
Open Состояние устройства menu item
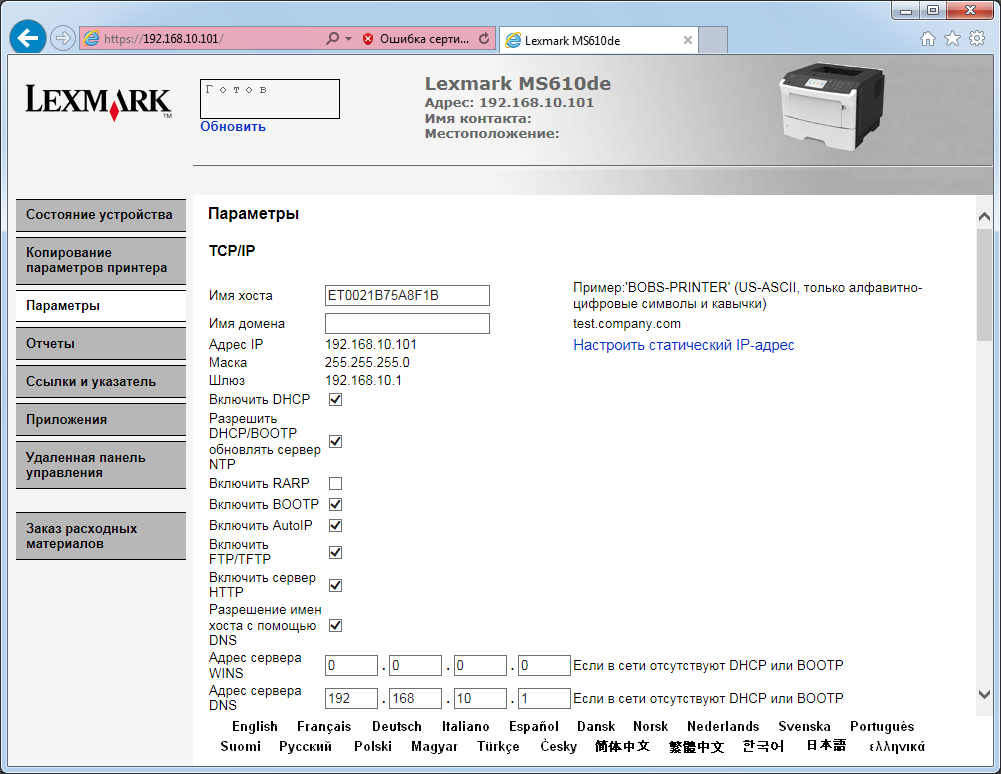[101, 215]
